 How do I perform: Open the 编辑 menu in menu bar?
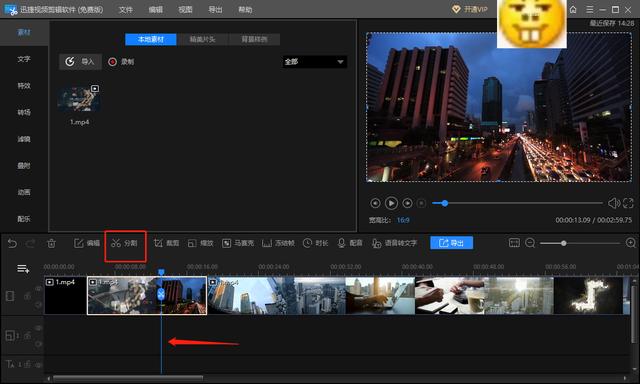[x=156, y=9]
